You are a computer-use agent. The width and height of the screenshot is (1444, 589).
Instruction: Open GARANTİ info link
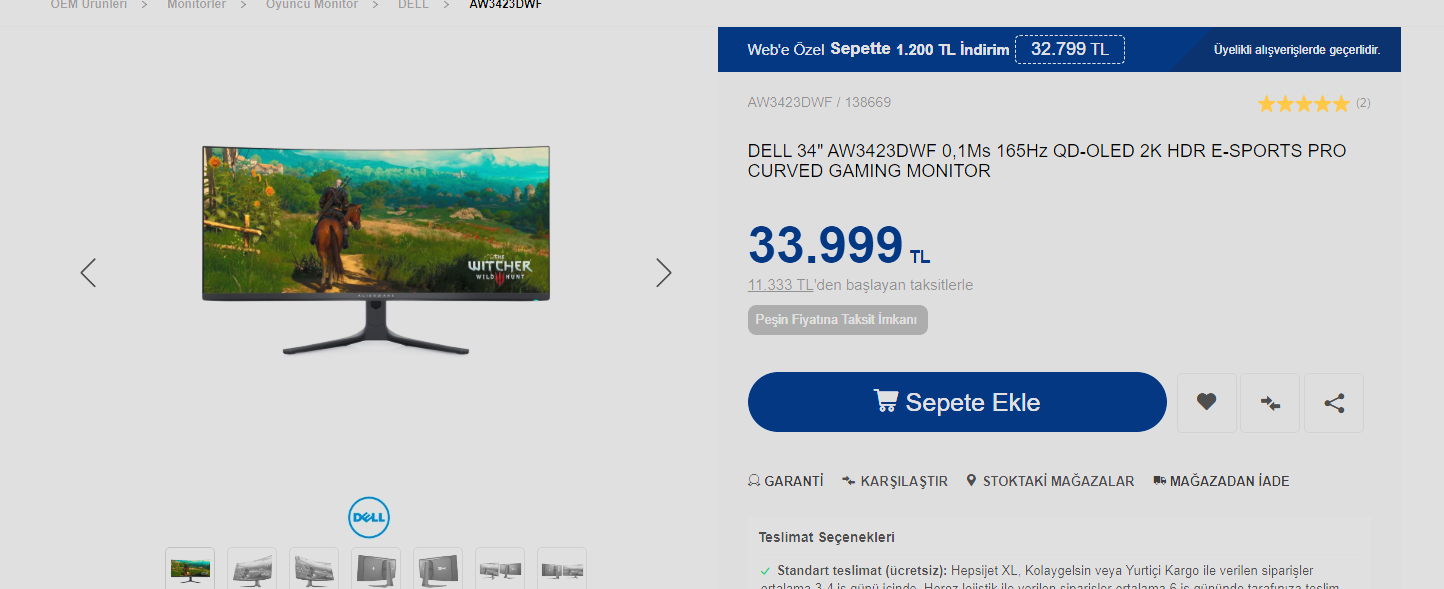tap(786, 481)
